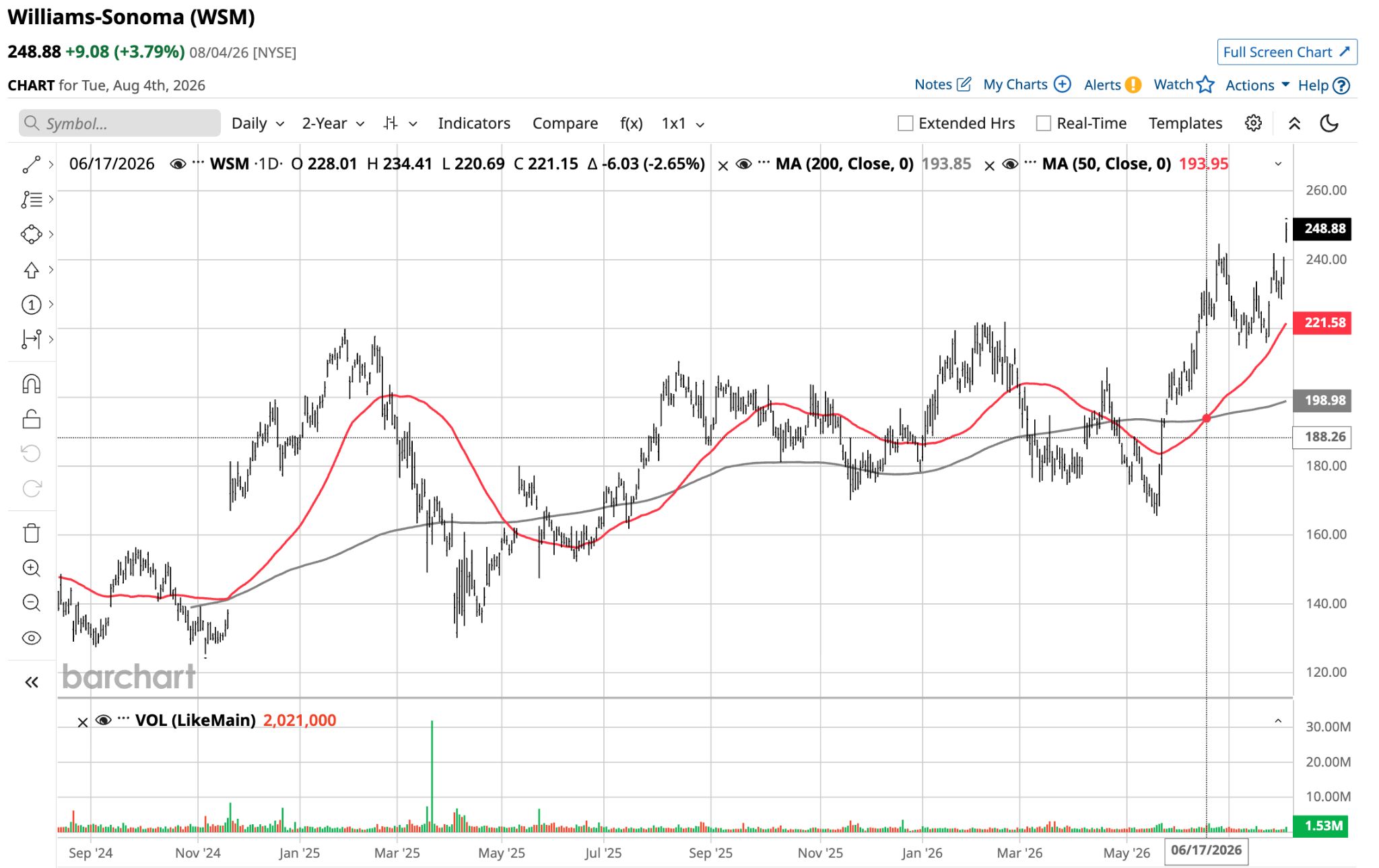Open the Full Screen Chart

tap(1287, 52)
